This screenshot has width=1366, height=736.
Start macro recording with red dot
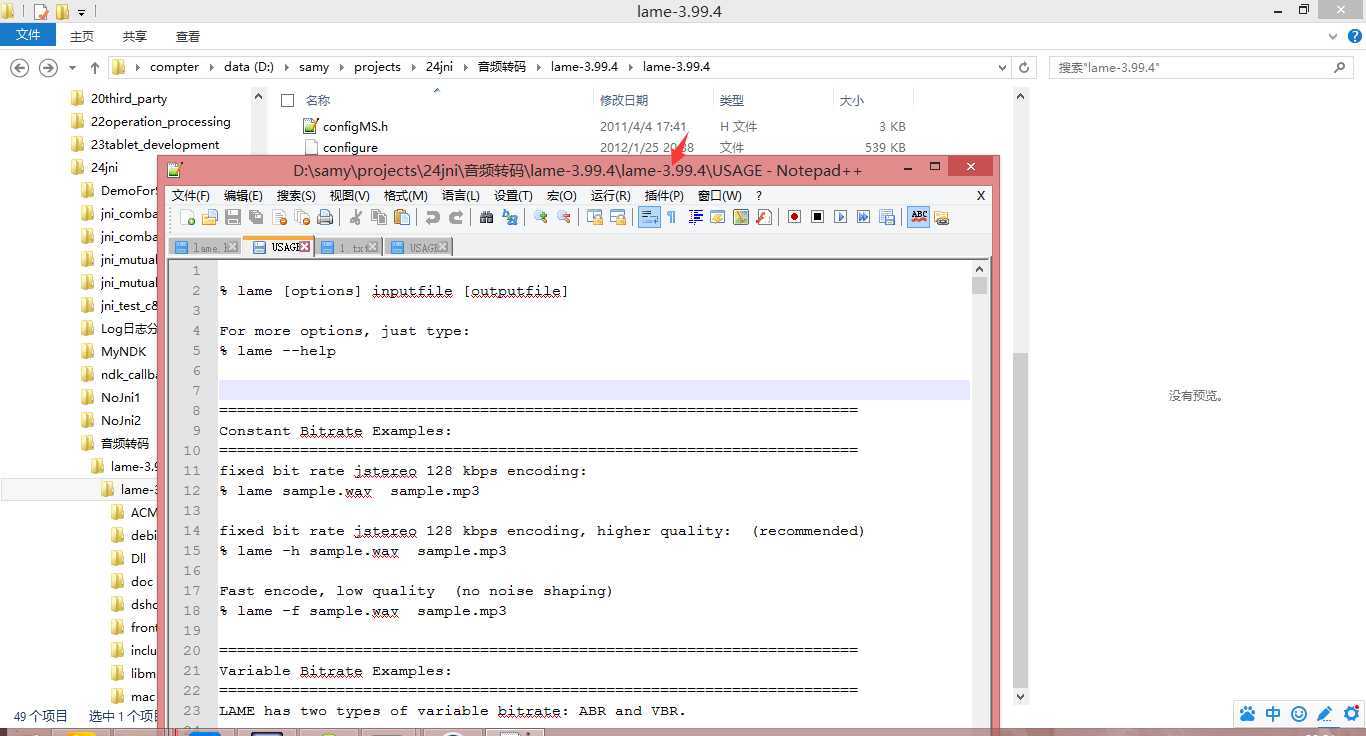[794, 217]
